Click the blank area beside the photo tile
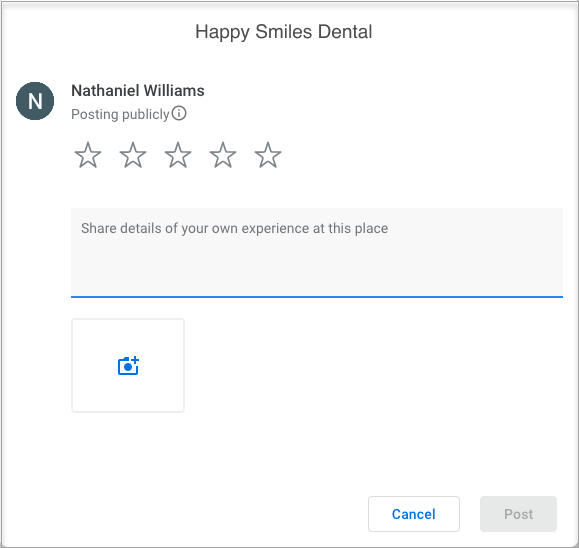Image resolution: width=579 pixels, height=548 pixels. [369, 366]
